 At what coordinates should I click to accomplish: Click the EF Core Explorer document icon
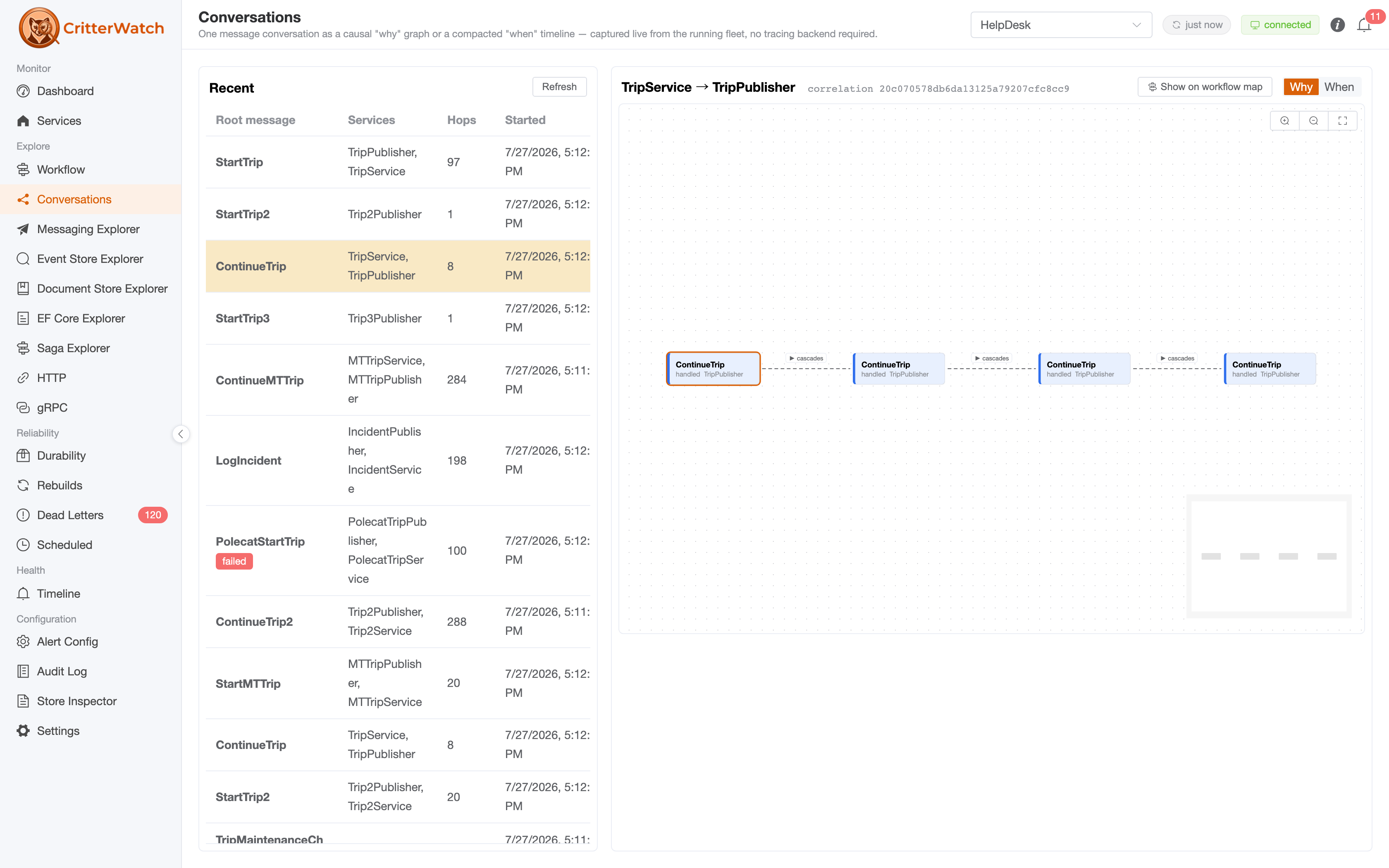point(23,319)
